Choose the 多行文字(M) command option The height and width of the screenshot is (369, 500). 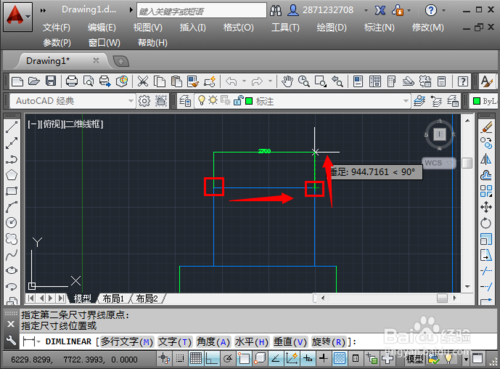(x=127, y=342)
